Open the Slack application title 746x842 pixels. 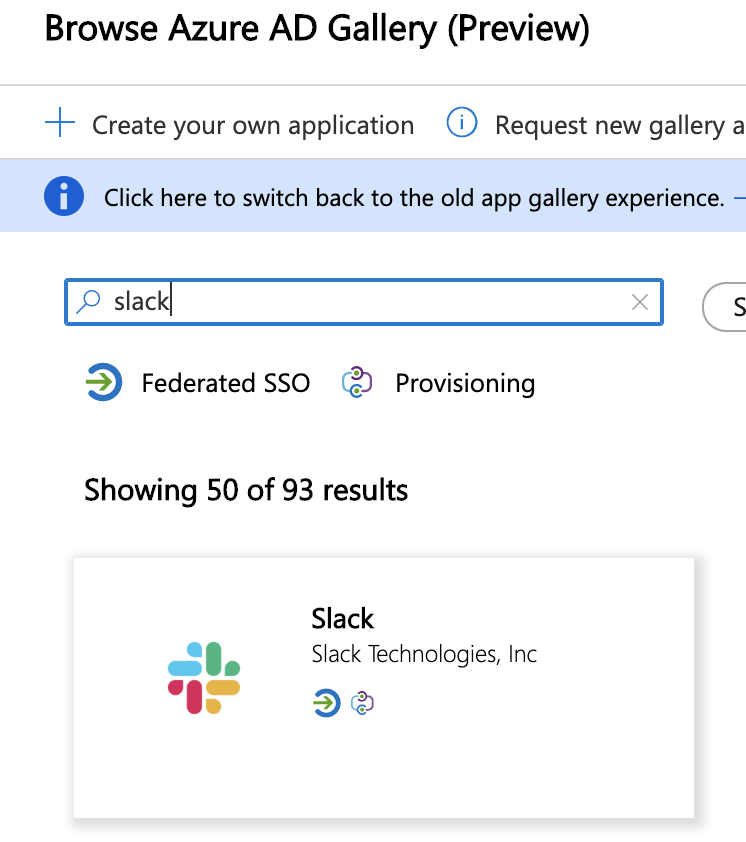coord(342,619)
